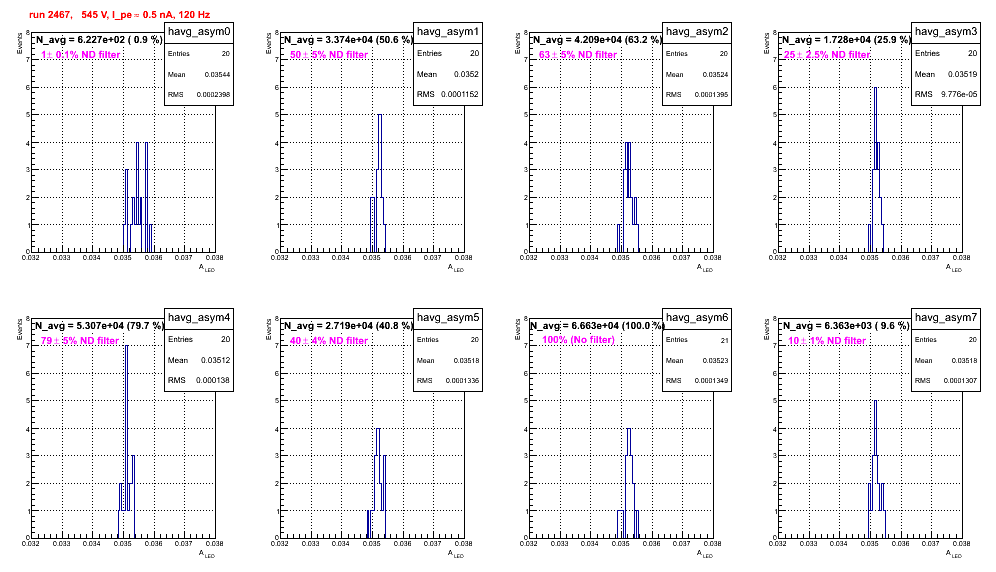This screenshot has height=572, width=996.
Task: Click the N_avg = 6.363e+03 label
Action: (x=846, y=326)
